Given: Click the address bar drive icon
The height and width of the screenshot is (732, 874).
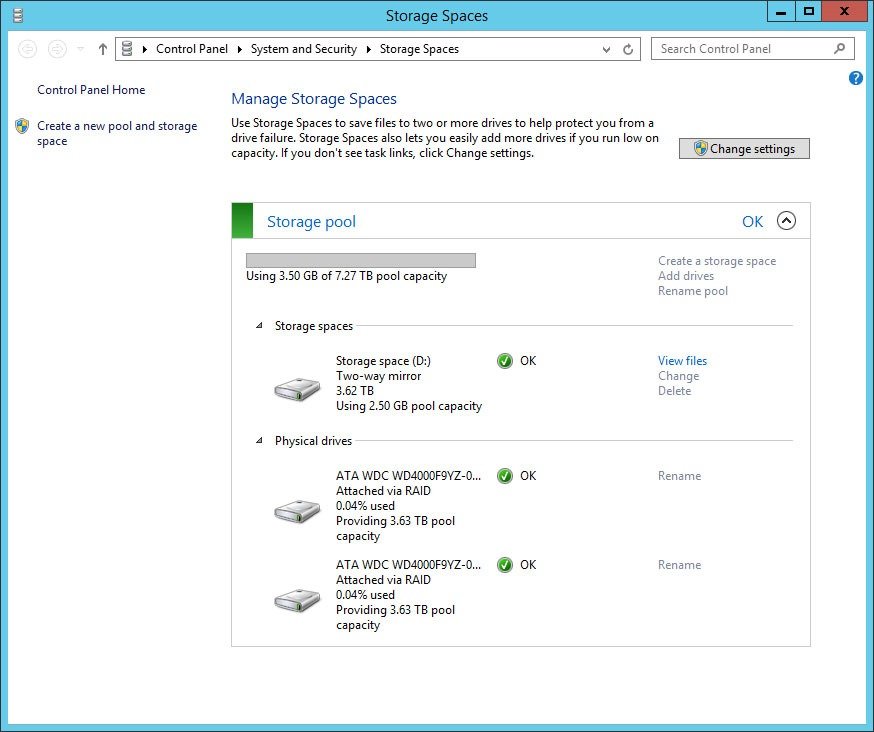Looking at the screenshot, I should 127,49.
